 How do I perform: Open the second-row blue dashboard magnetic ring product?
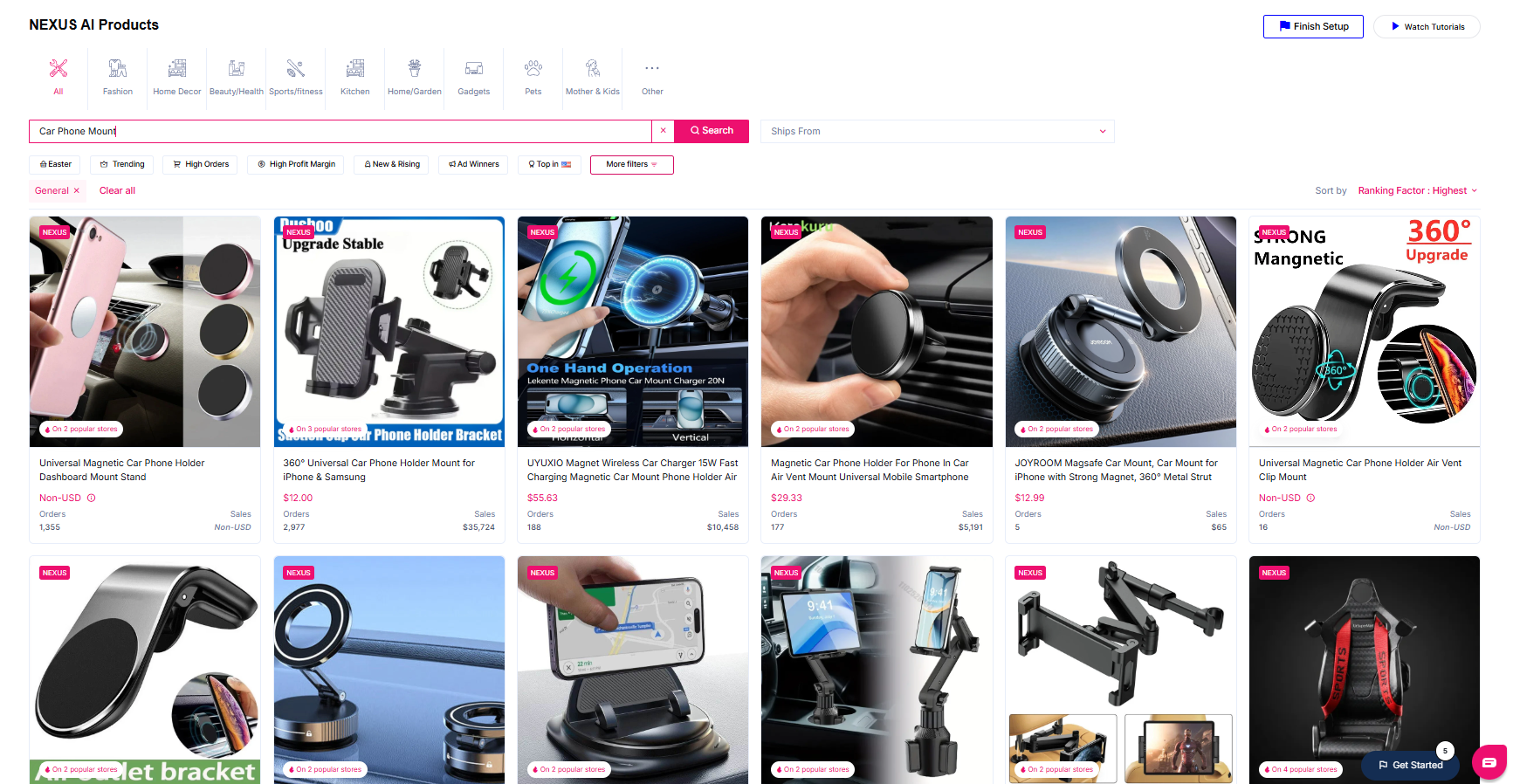click(389, 670)
